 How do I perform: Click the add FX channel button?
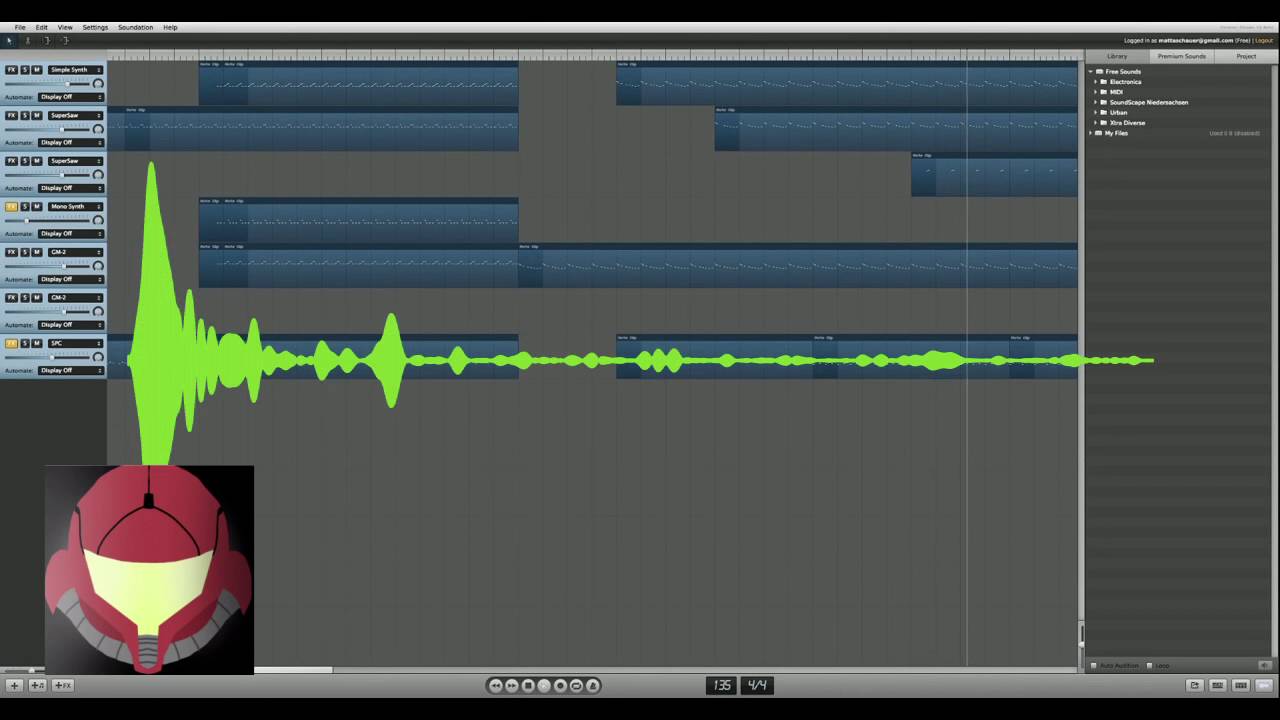click(62, 685)
